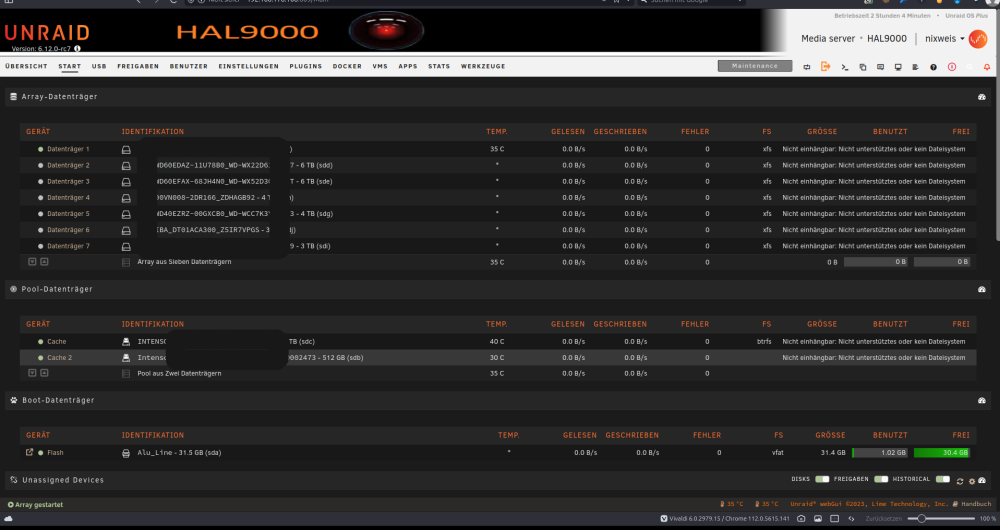Open the ÜBERSICHT menu
Viewport: 1000px width, 530px height.
point(26,66)
